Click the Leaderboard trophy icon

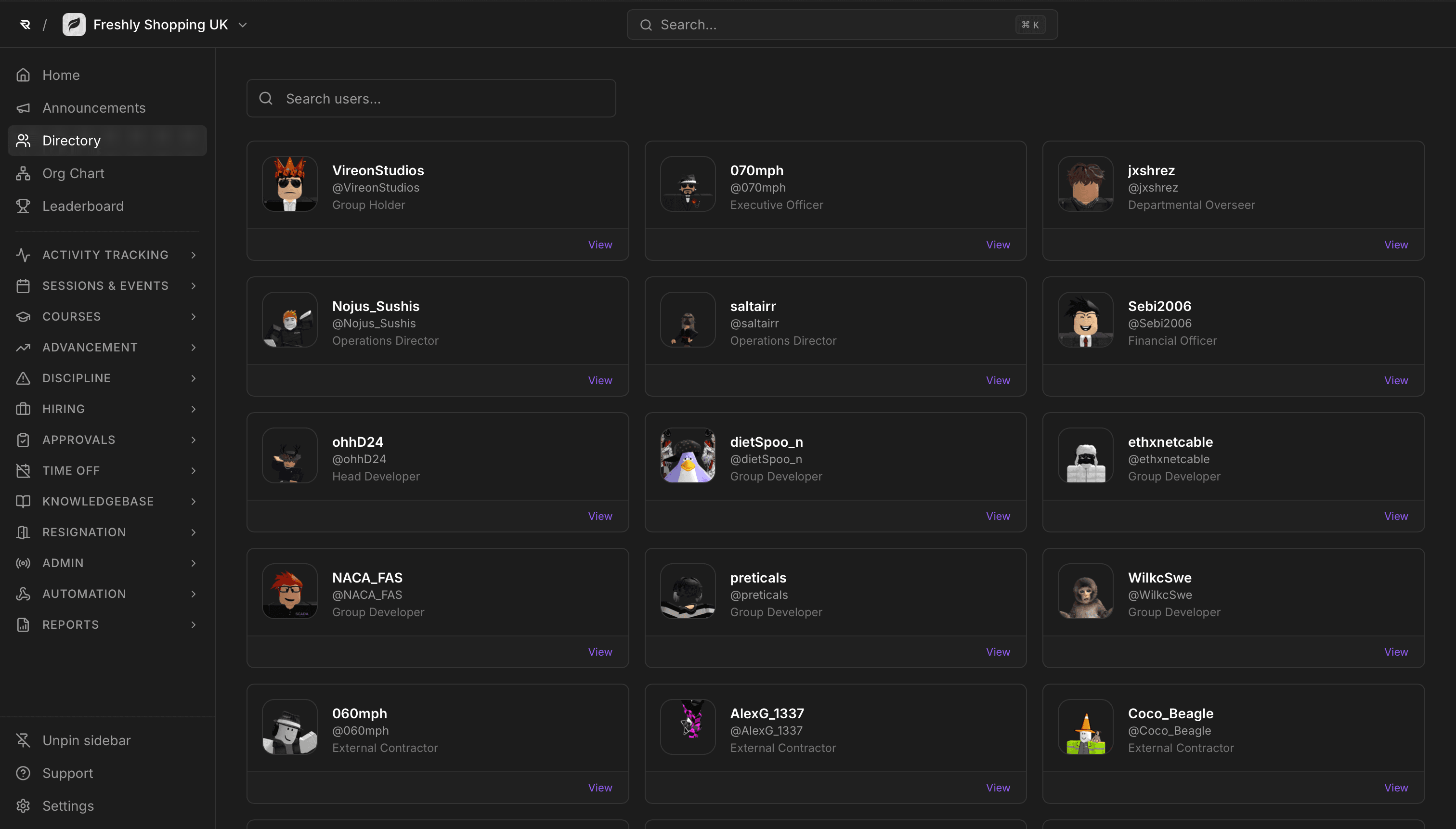pyautogui.click(x=23, y=206)
